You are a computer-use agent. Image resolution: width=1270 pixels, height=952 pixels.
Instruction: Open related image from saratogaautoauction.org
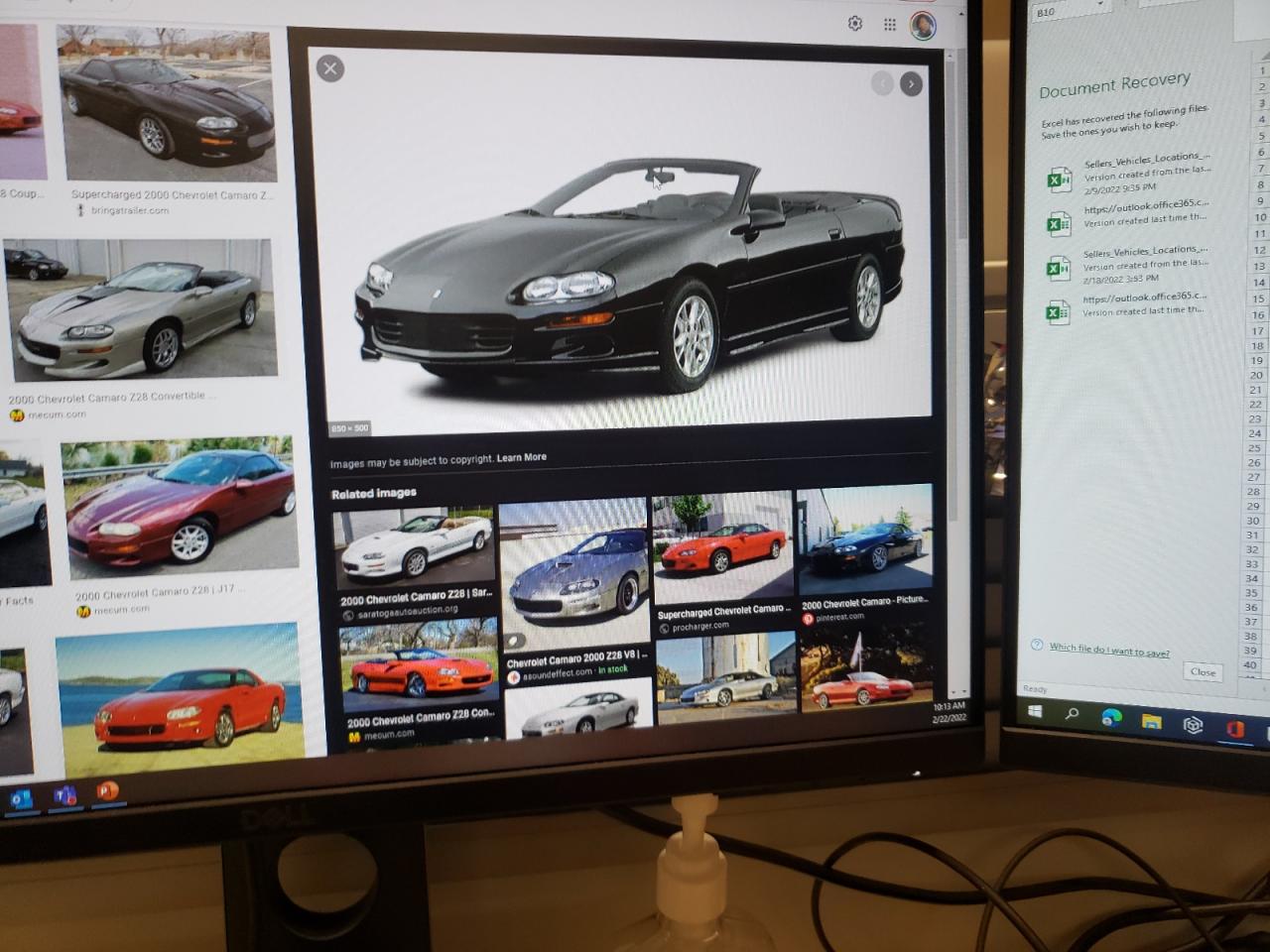click(x=413, y=549)
